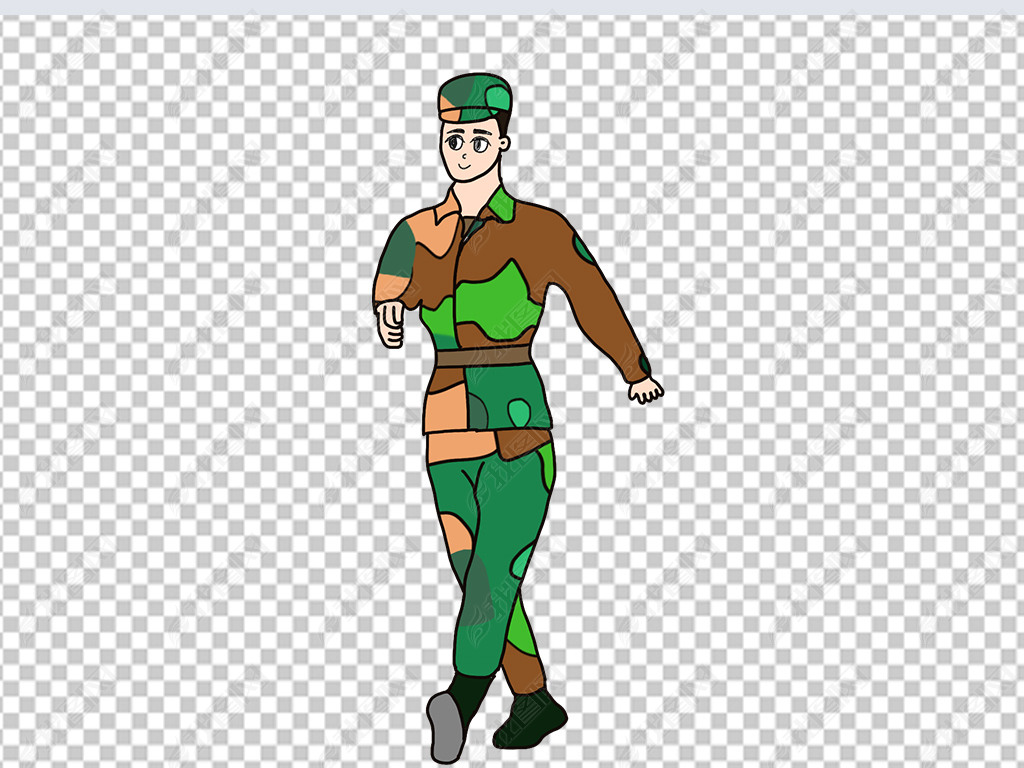The height and width of the screenshot is (768, 1024).
Task: Click the light gray bar at the top
Action: pyautogui.click(x=512, y=7)
